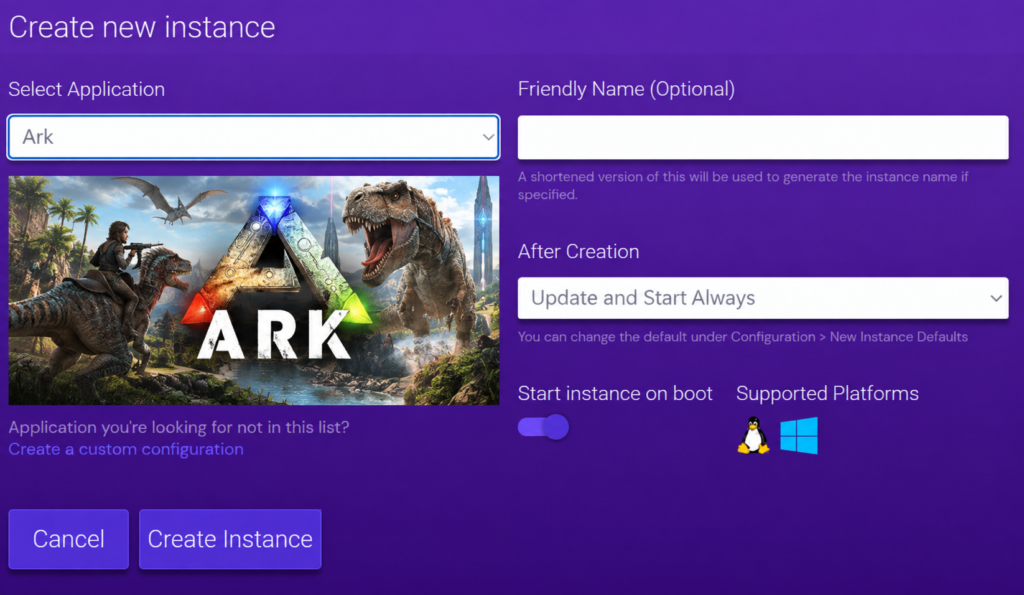Click the 'Select Application' label
This screenshot has width=1024, height=595.
(86, 89)
